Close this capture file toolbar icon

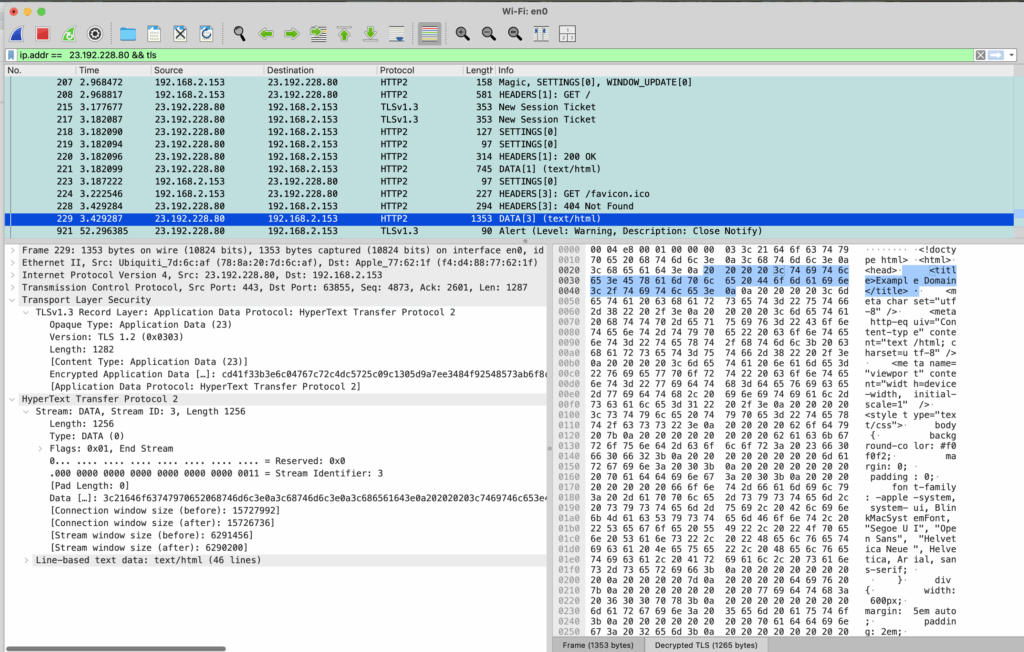tap(180, 34)
